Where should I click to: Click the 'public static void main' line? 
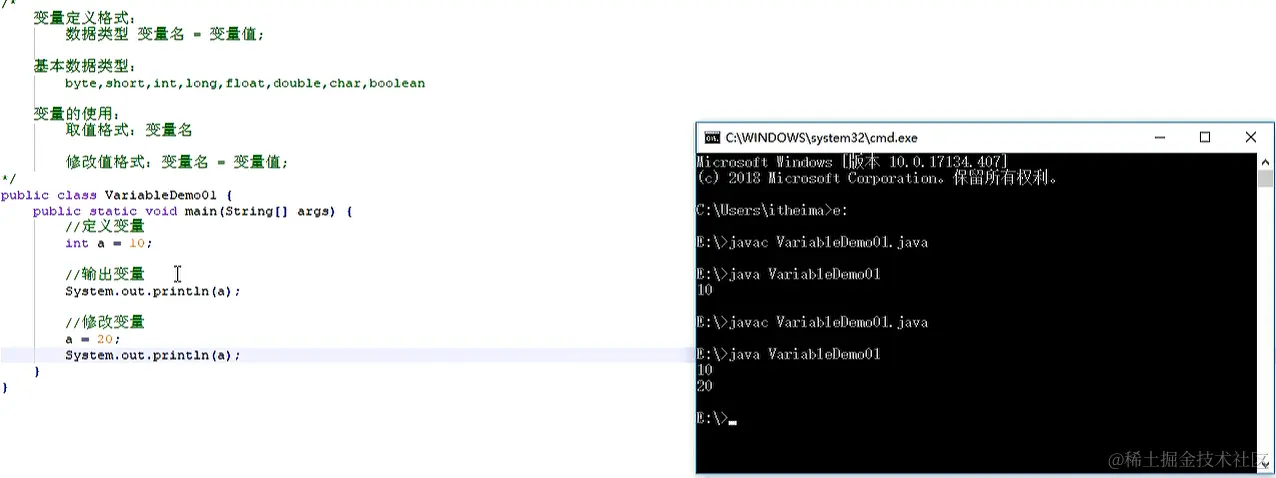[193, 211]
